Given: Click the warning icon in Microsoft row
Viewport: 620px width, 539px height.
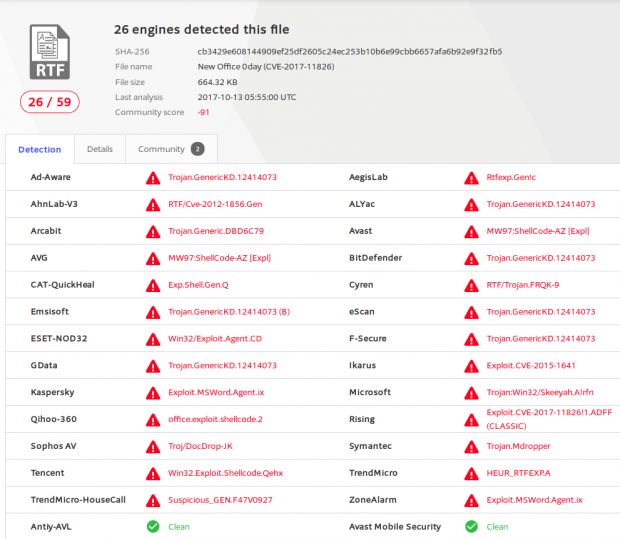Looking at the screenshot, I should [471, 393].
